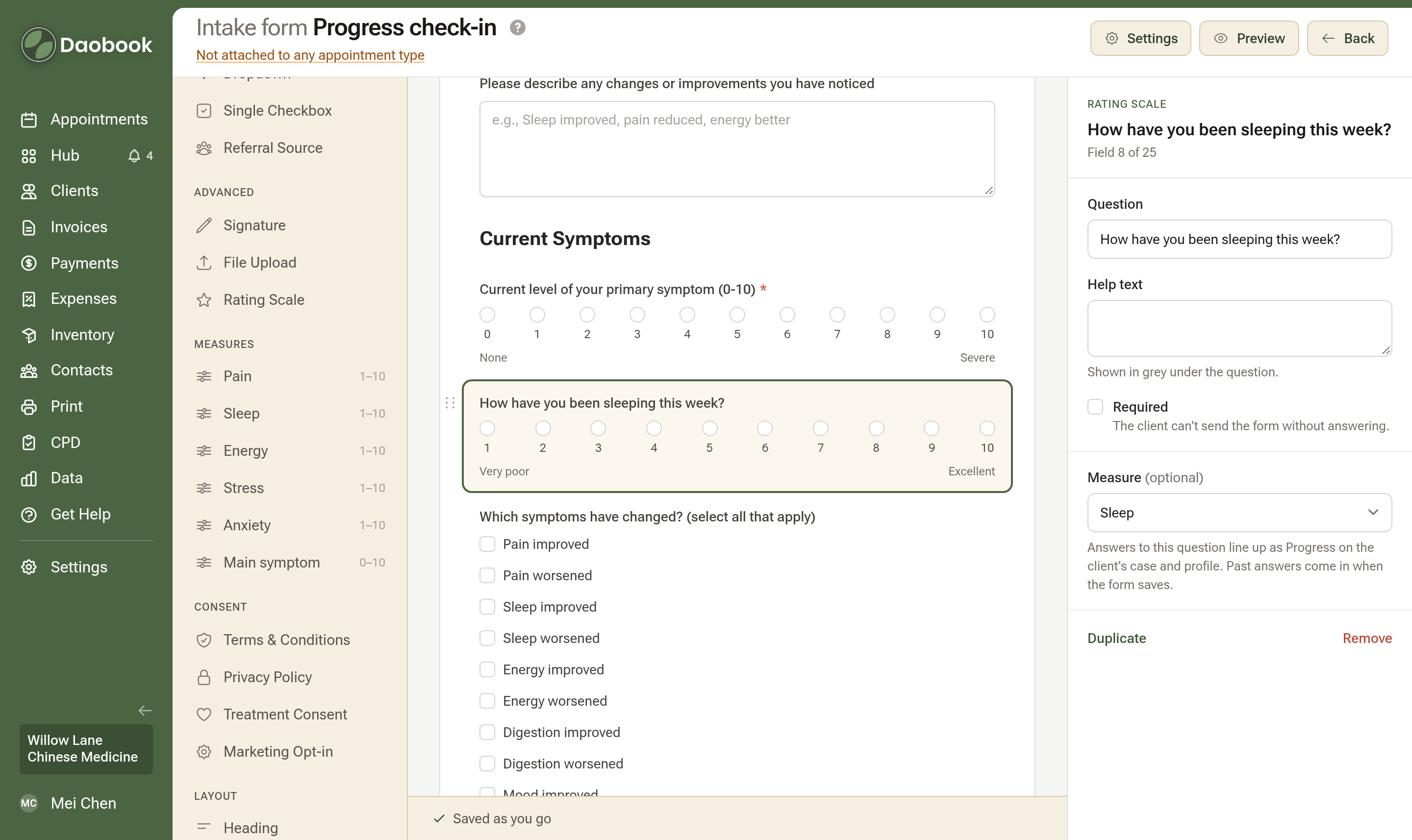Viewport: 1412px width, 840px height.
Task: Add a Single Checkbox field
Action: 290,110
